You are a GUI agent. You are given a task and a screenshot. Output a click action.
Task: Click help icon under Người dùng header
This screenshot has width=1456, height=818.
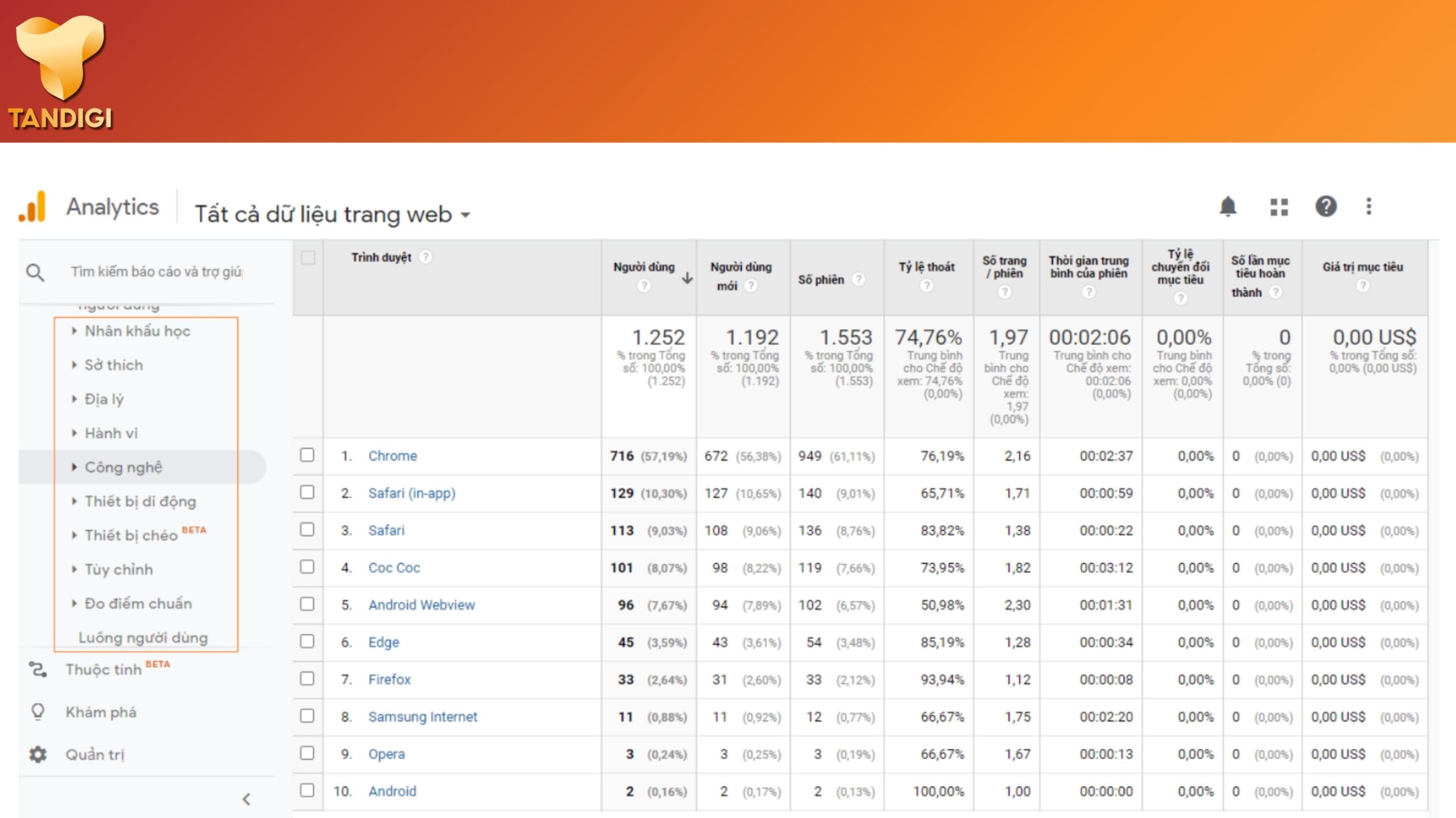click(644, 286)
